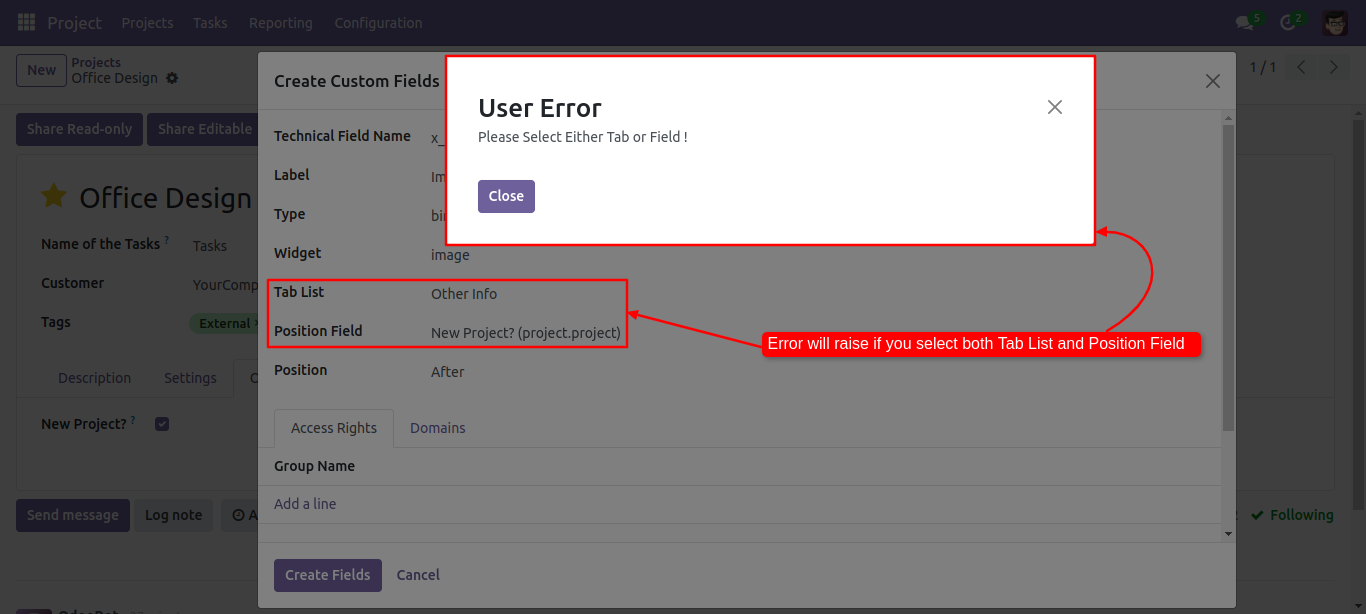Switch to the Description tab
This screenshot has width=1366, height=614.
click(x=94, y=378)
